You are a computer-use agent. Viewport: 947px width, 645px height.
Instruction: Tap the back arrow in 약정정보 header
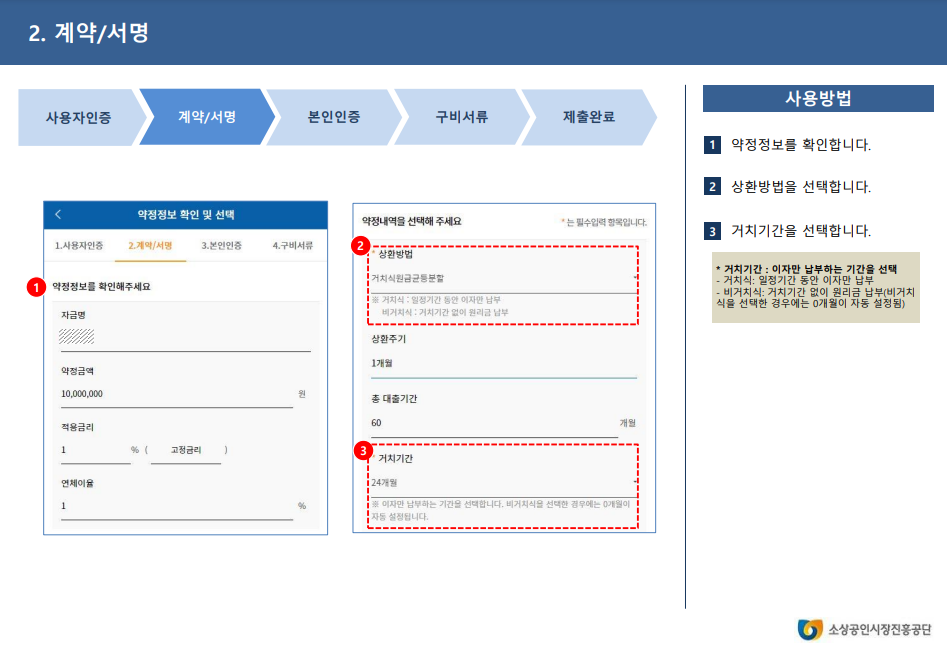click(58, 214)
